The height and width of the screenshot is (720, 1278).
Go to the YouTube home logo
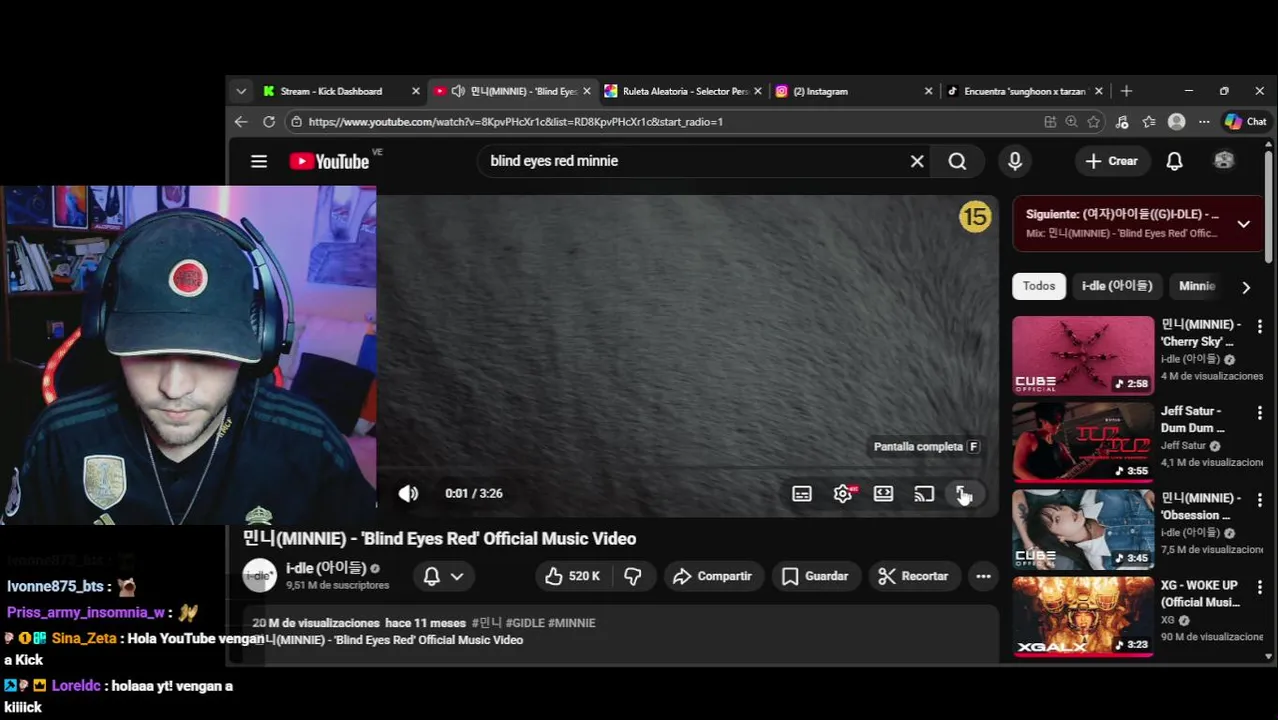pos(330,161)
